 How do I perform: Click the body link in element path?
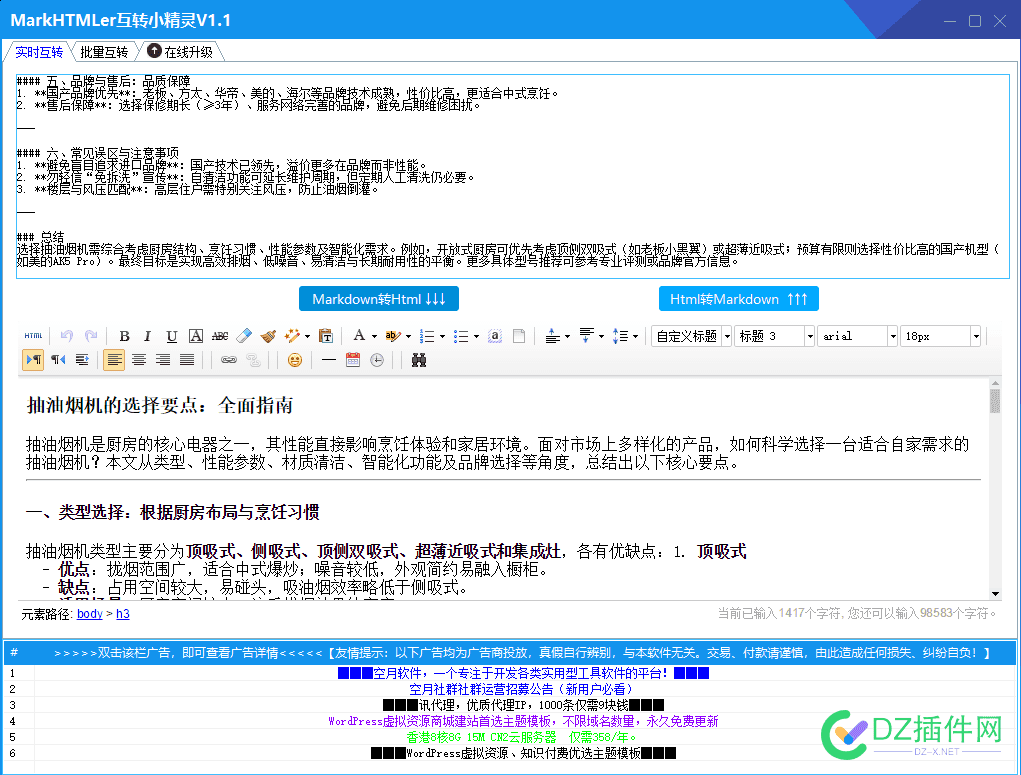click(x=88, y=614)
